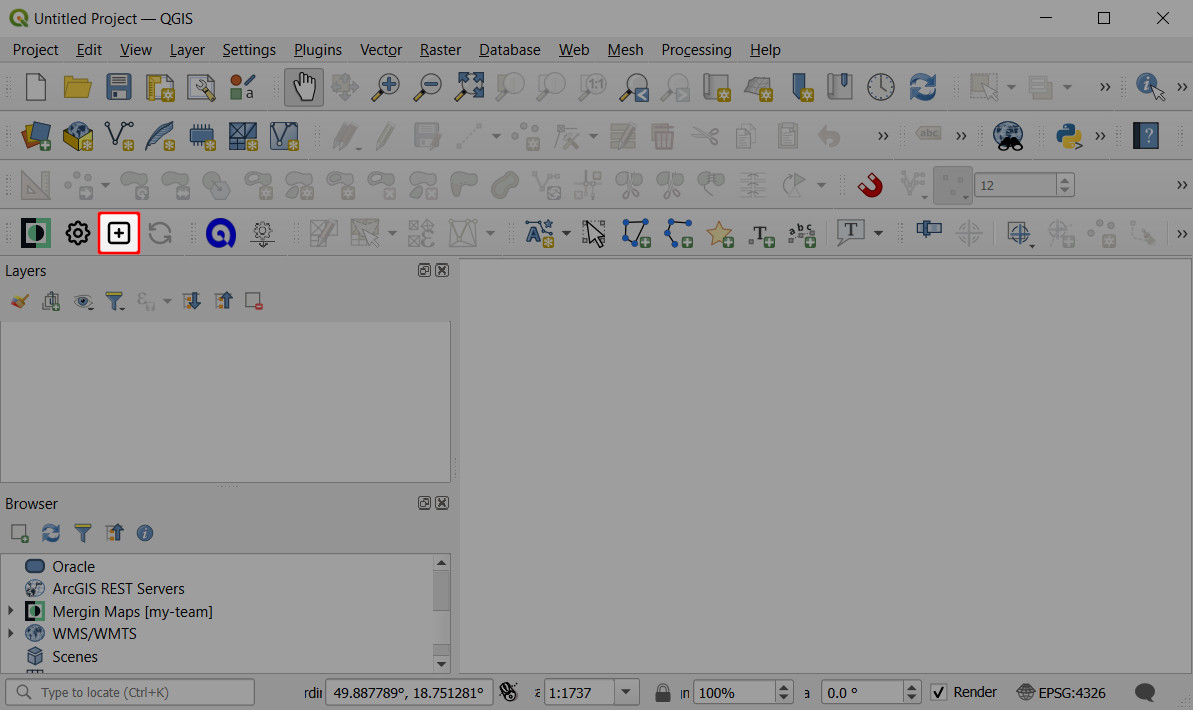Open the help contents book icon
This screenshot has width=1193, height=710.
(x=1145, y=136)
